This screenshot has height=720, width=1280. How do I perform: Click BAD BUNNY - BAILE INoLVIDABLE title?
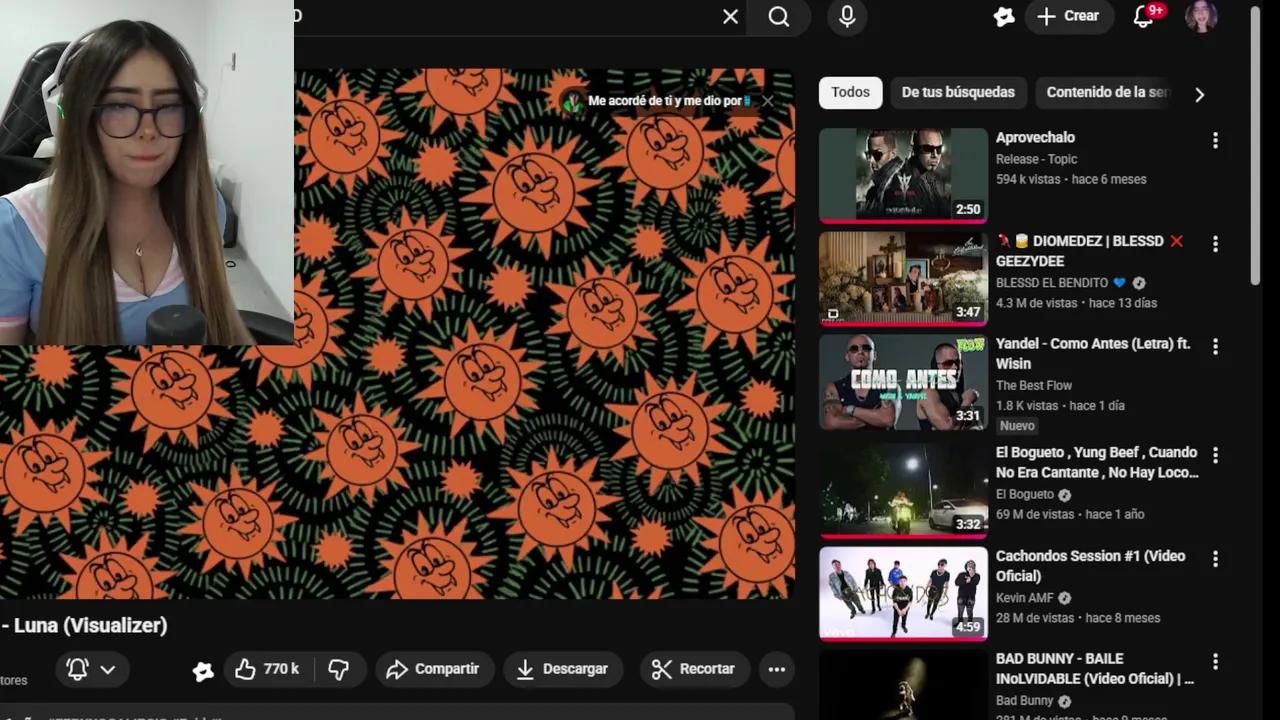pyautogui.click(x=1094, y=669)
